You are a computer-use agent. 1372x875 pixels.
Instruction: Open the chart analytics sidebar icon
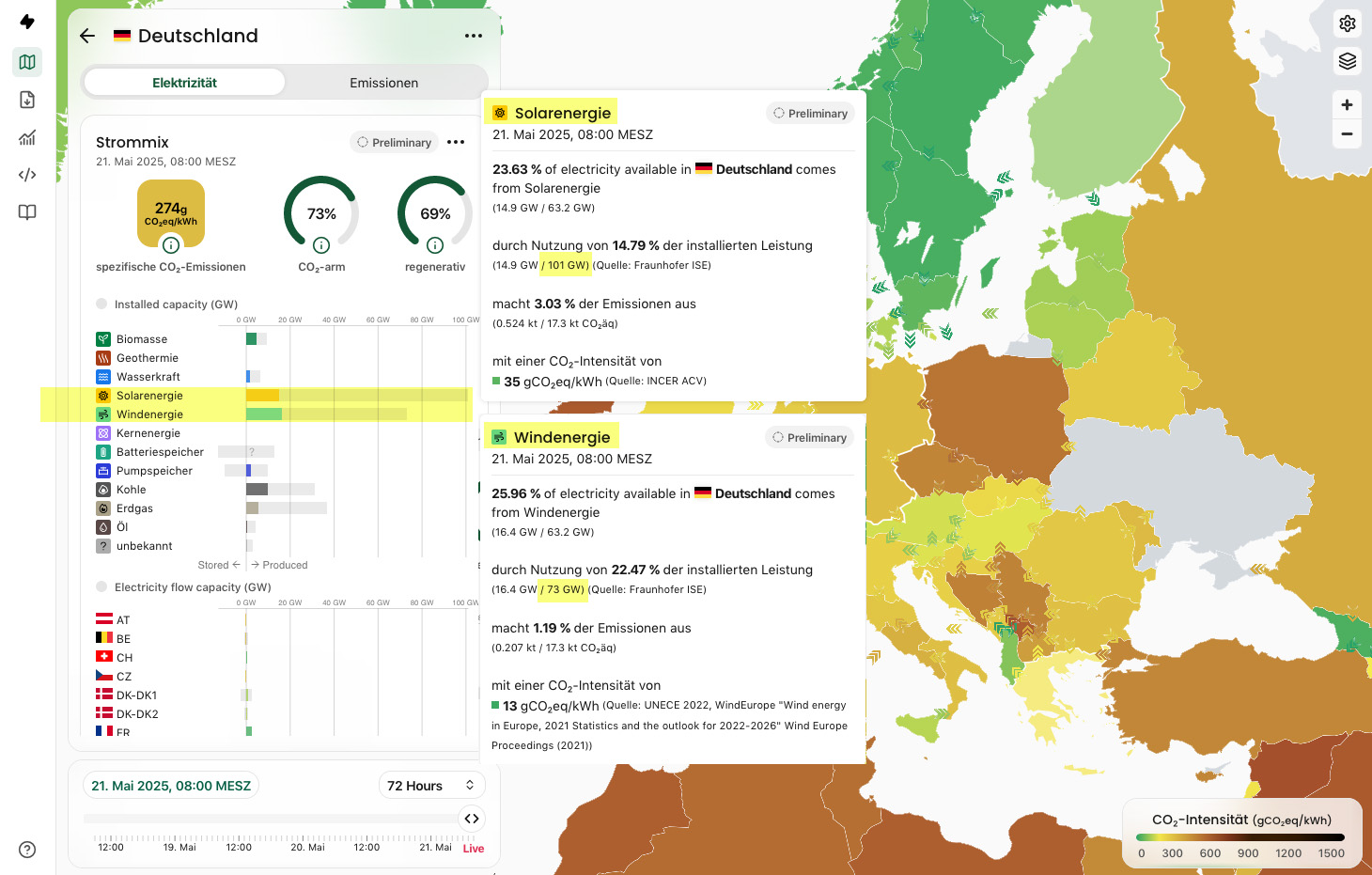[27, 137]
